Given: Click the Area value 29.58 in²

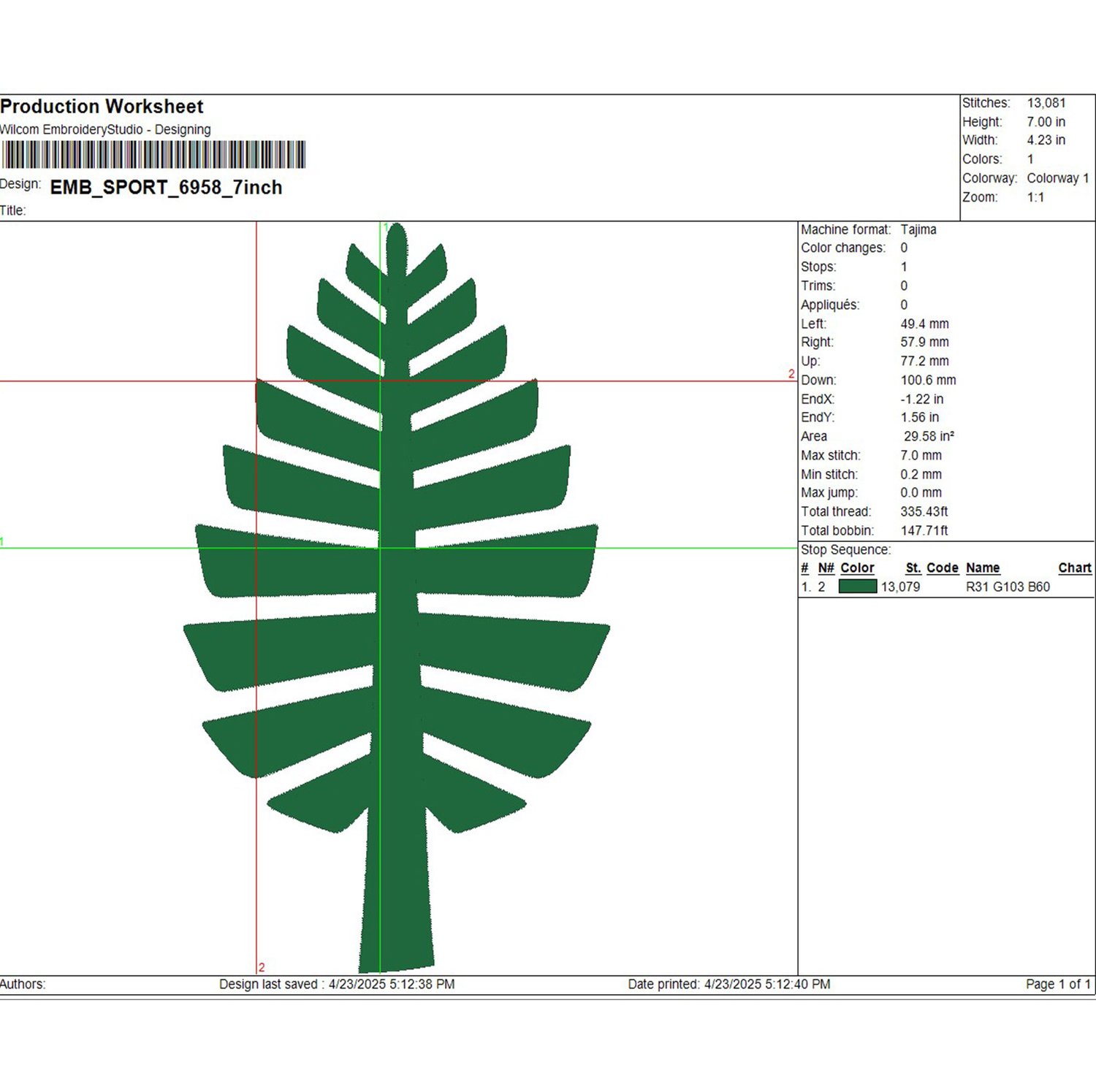Looking at the screenshot, I should point(929,436).
